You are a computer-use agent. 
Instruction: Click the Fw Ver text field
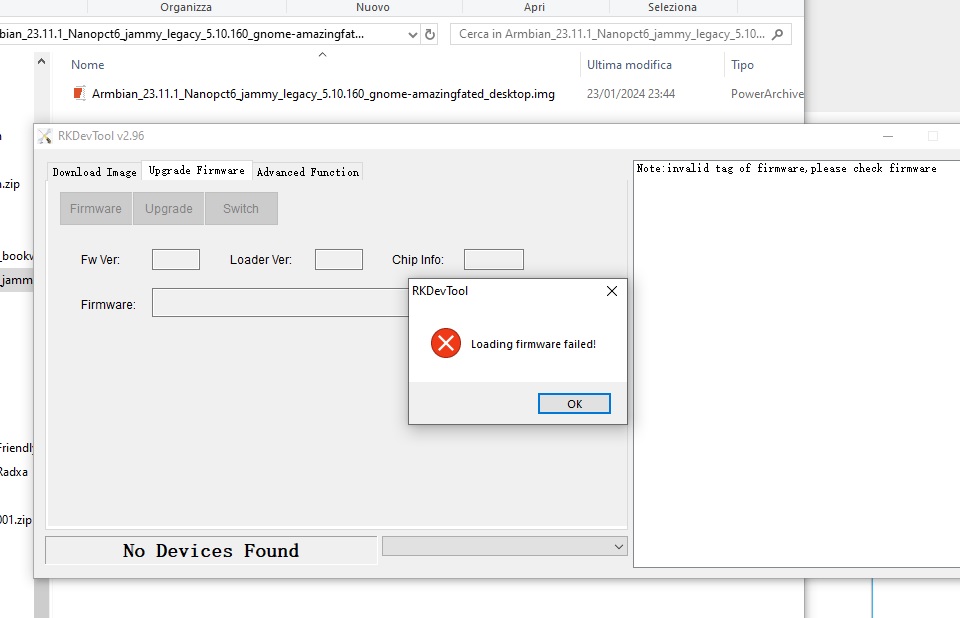tap(176, 260)
